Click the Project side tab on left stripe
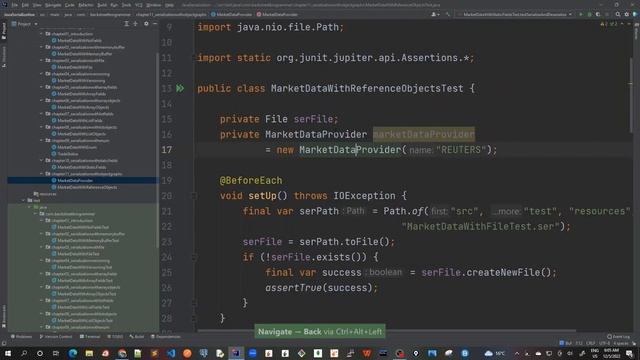This screenshot has height=360, width=640. 4,31
